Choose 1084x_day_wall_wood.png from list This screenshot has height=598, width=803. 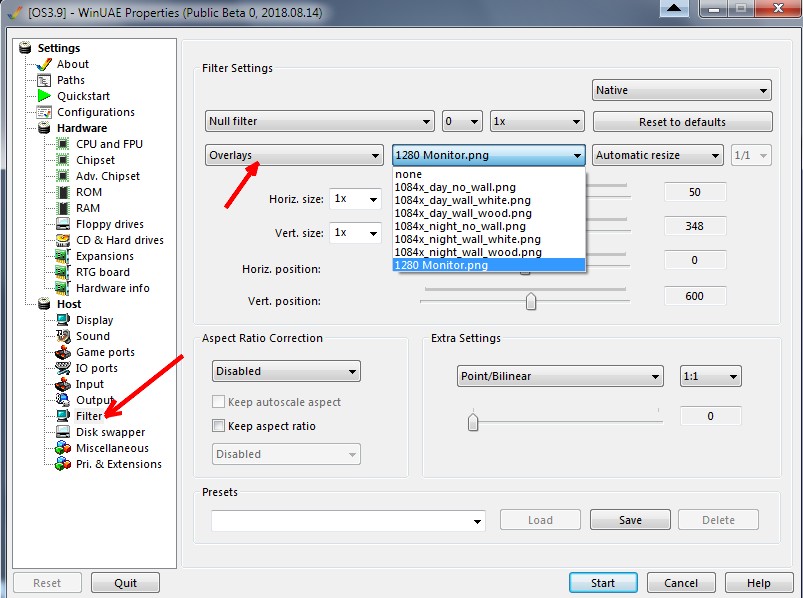tap(462, 213)
